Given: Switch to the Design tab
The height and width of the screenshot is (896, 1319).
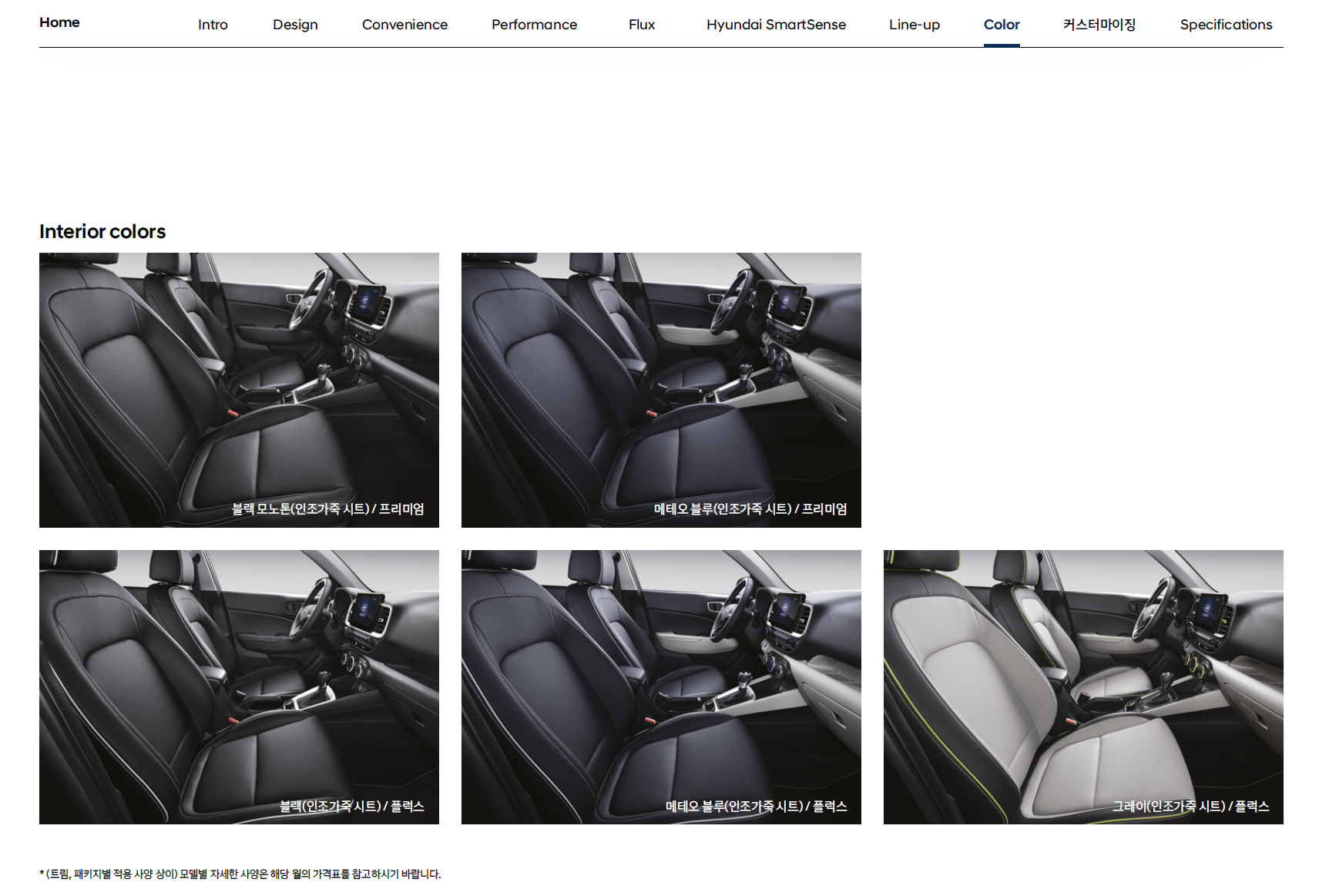Looking at the screenshot, I should [295, 25].
